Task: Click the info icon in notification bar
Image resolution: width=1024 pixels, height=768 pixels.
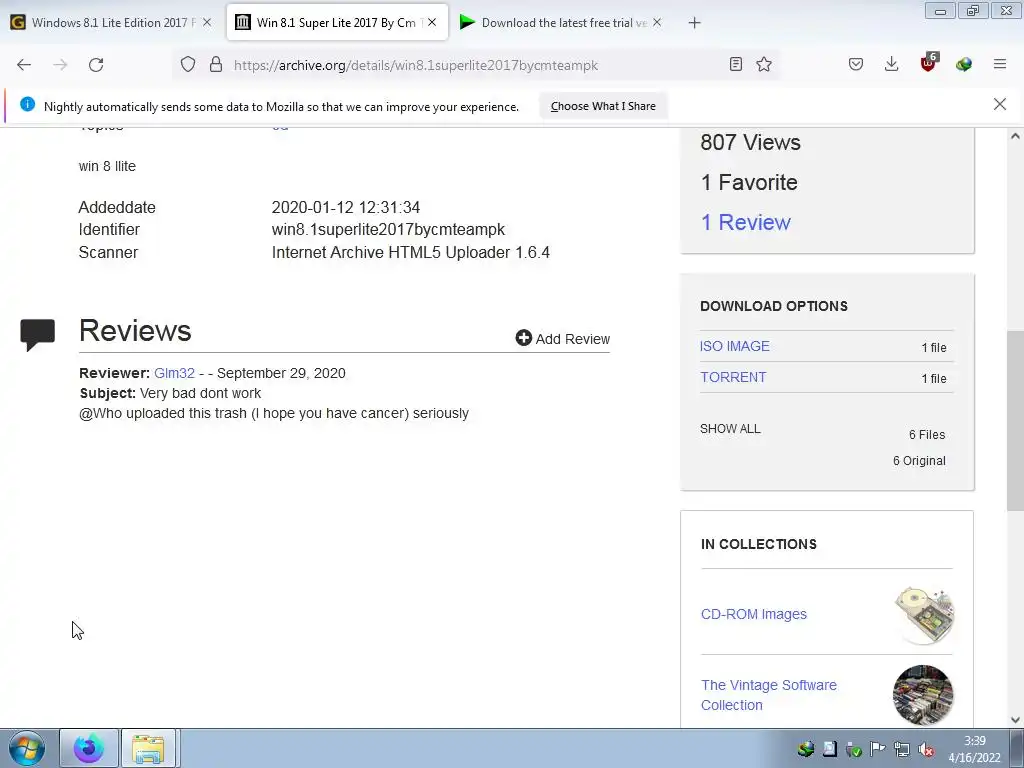Action: coord(27,104)
